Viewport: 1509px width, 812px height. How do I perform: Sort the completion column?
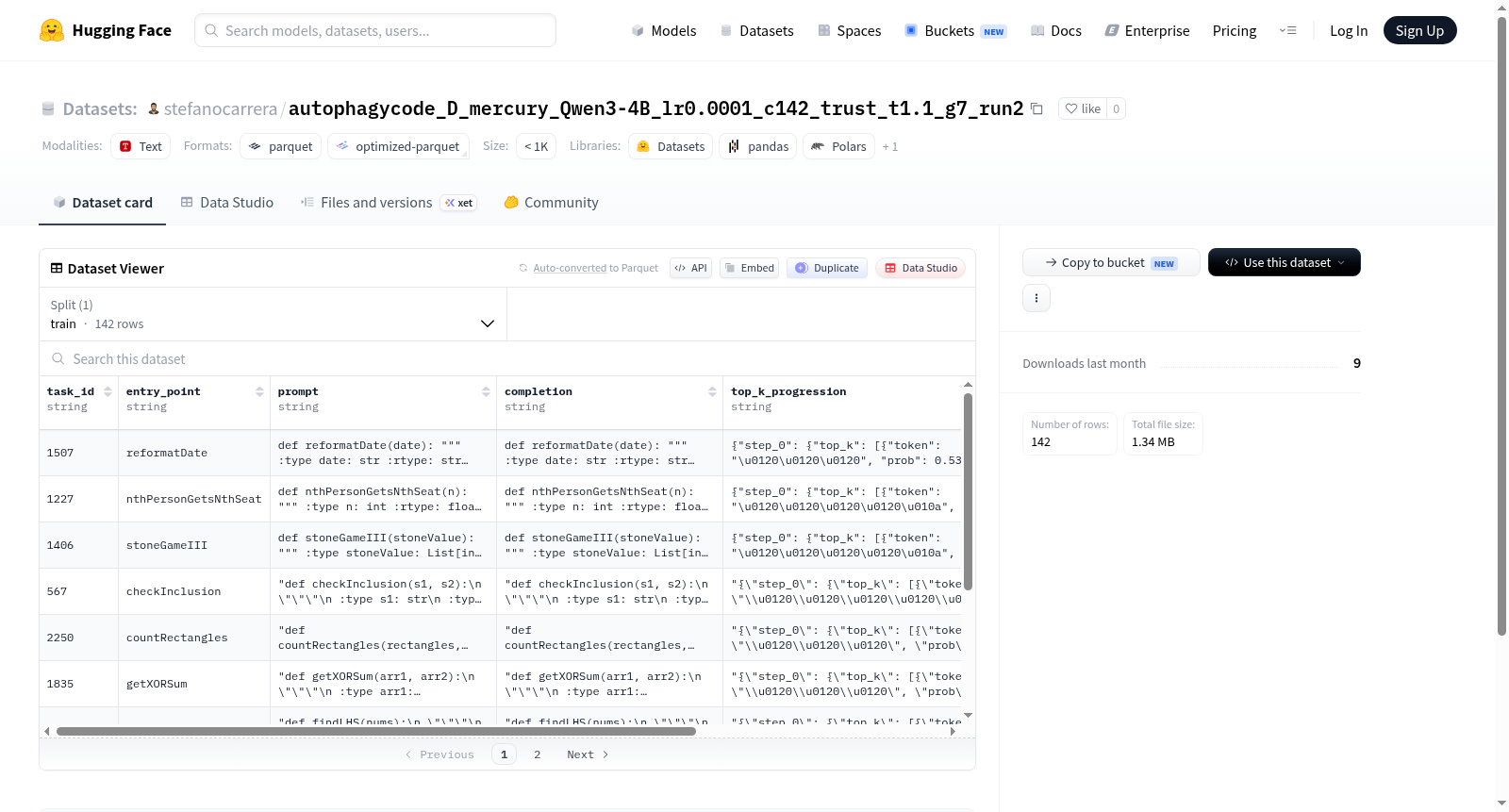click(712, 391)
